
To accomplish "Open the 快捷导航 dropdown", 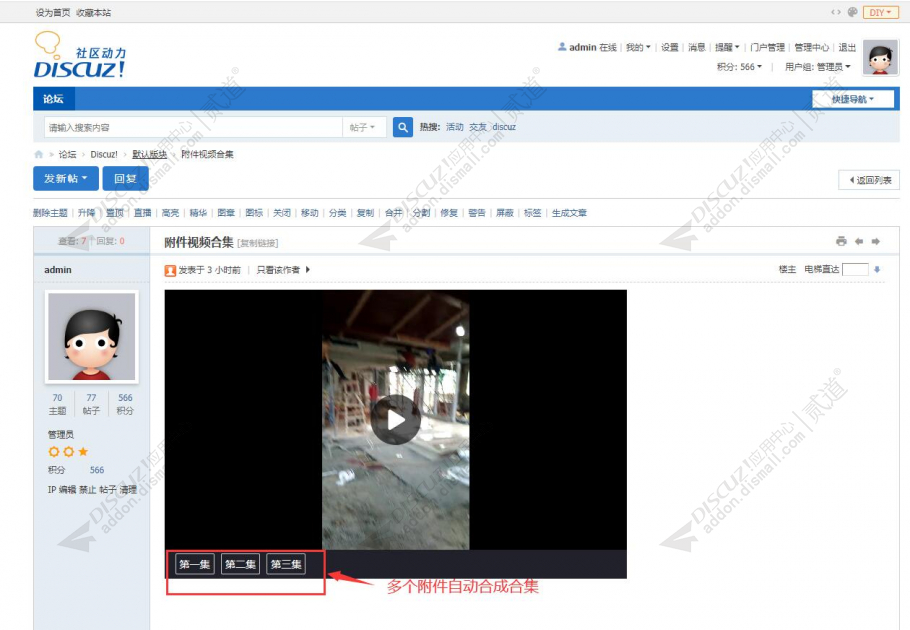I will [x=853, y=99].
